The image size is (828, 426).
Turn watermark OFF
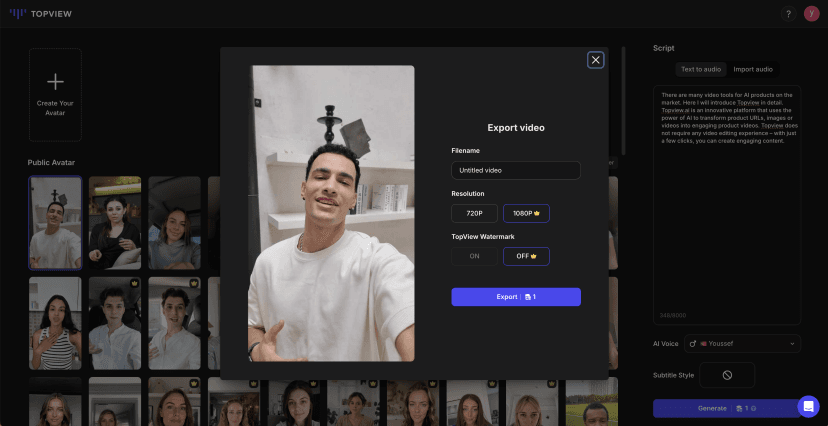tap(526, 256)
